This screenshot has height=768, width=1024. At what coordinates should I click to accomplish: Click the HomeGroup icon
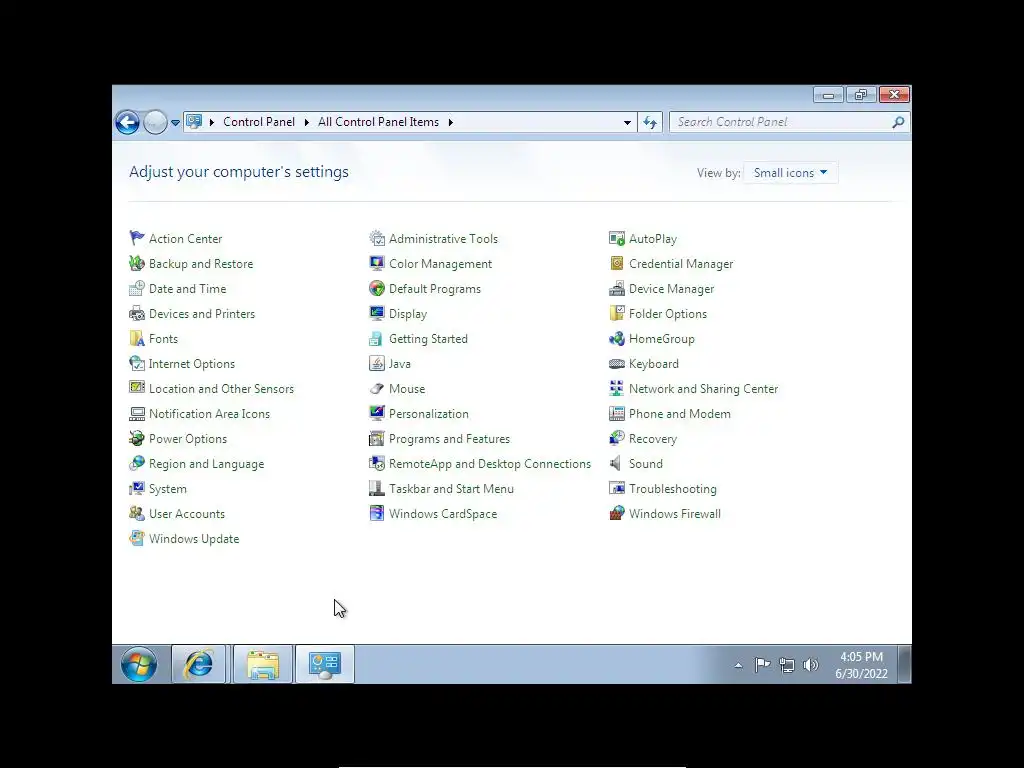(616, 338)
